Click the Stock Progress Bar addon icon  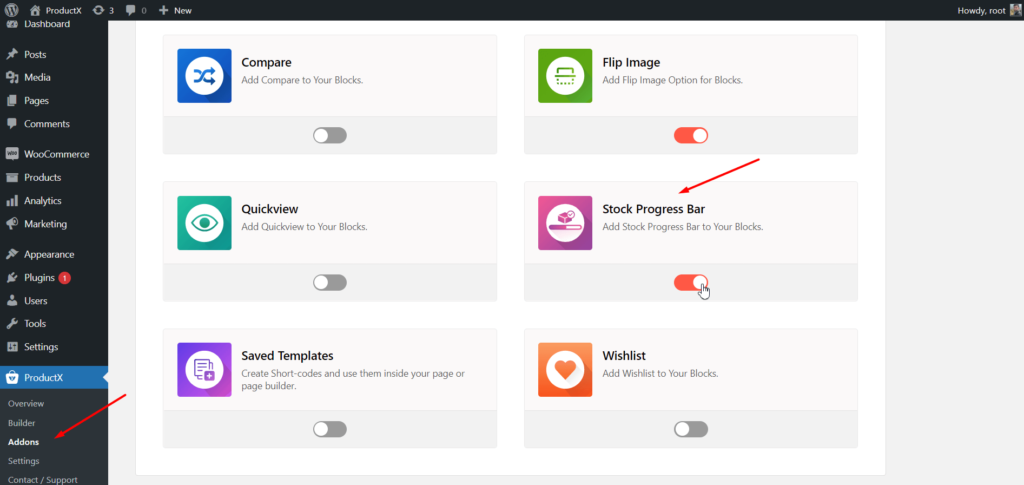pyautogui.click(x=565, y=223)
